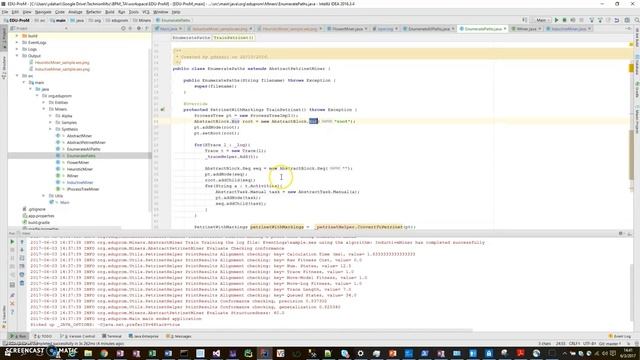640x360 pixels.
Task: Select HeuristicMiner class in tree
Action: [80, 169]
